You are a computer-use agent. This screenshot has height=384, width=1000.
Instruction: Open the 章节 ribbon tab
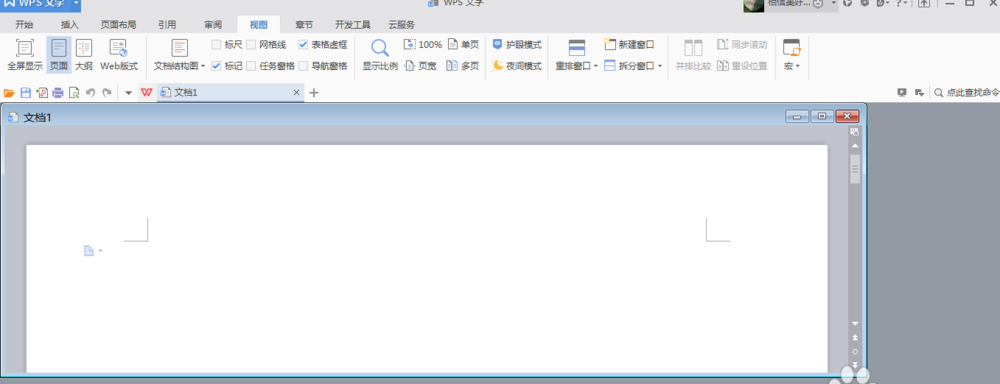[x=304, y=25]
